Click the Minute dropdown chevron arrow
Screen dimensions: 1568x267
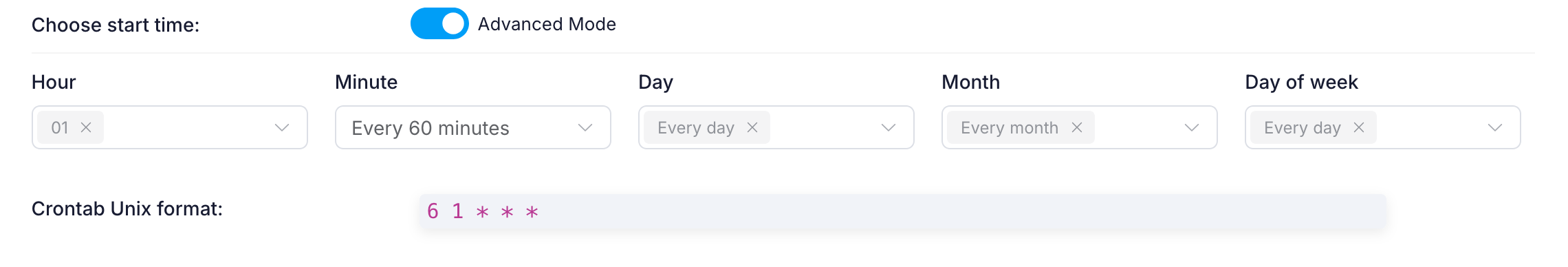[585, 127]
